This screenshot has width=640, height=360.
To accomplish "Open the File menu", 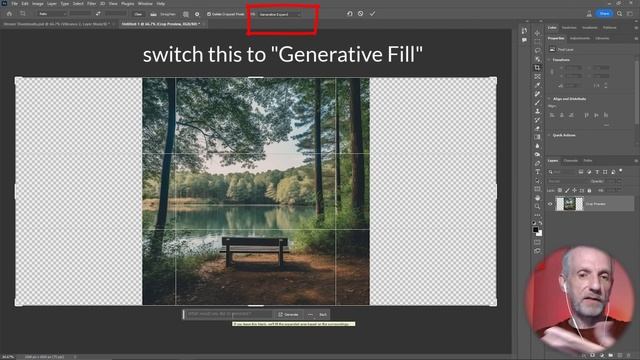I will [x=14, y=4].
